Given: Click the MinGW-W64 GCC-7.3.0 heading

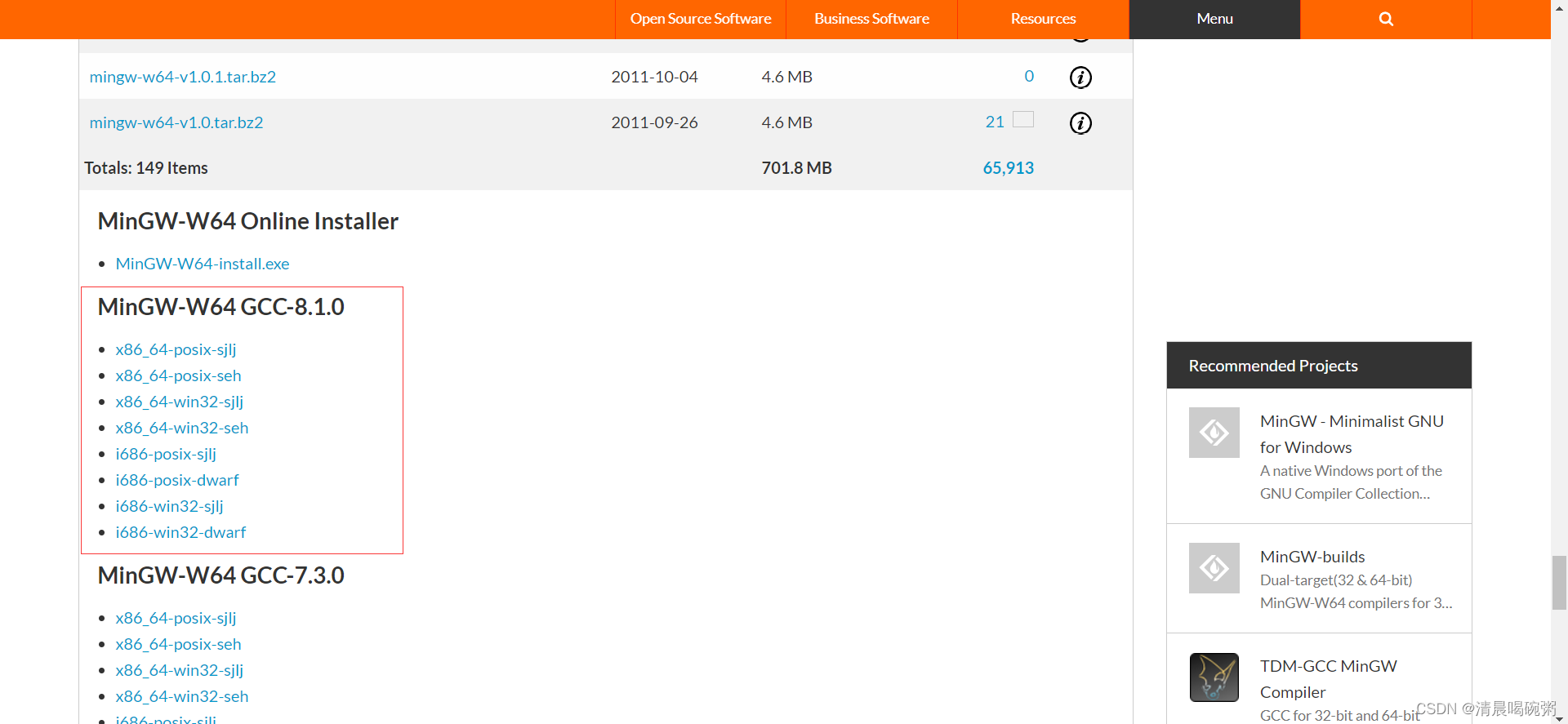Looking at the screenshot, I should pyautogui.click(x=220, y=575).
